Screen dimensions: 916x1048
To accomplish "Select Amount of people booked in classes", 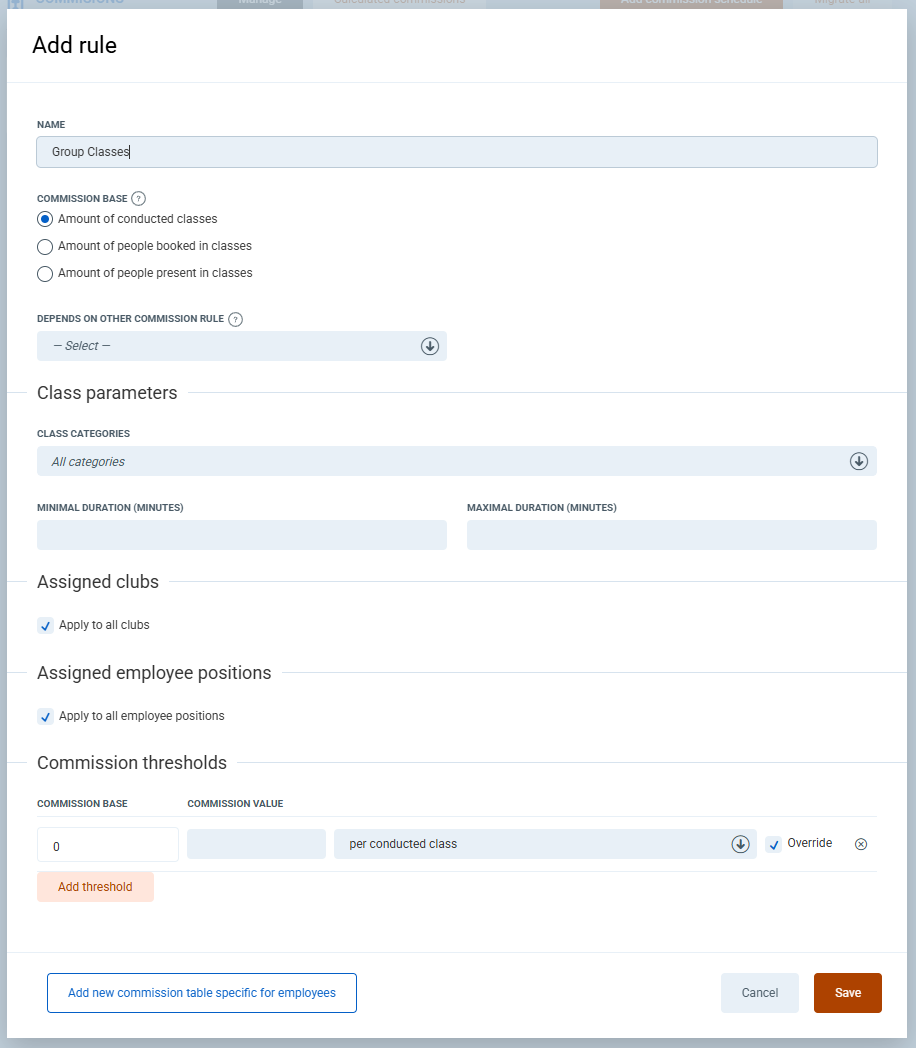I will pos(45,246).
